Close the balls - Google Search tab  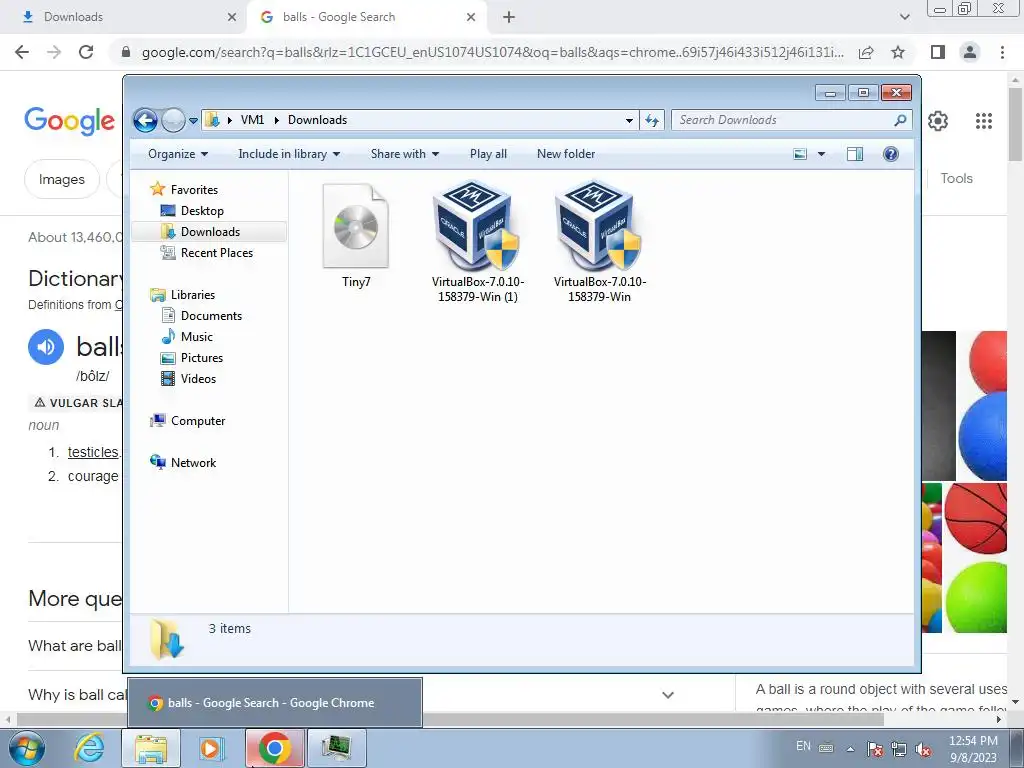[471, 17]
